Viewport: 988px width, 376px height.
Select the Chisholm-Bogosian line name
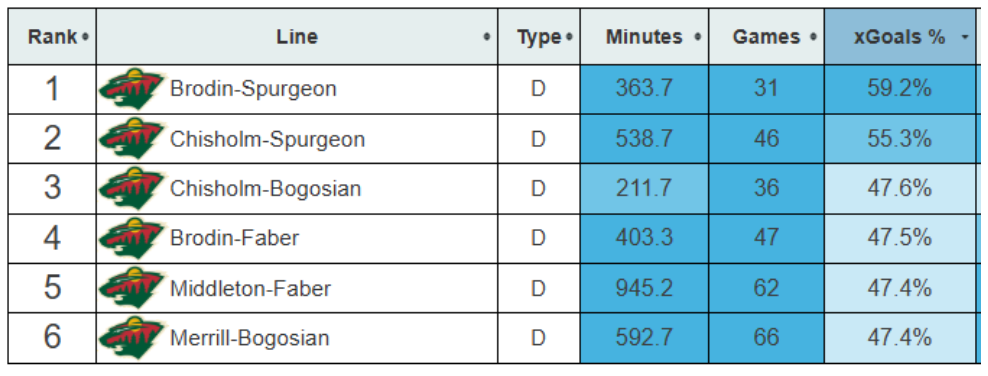265,188
